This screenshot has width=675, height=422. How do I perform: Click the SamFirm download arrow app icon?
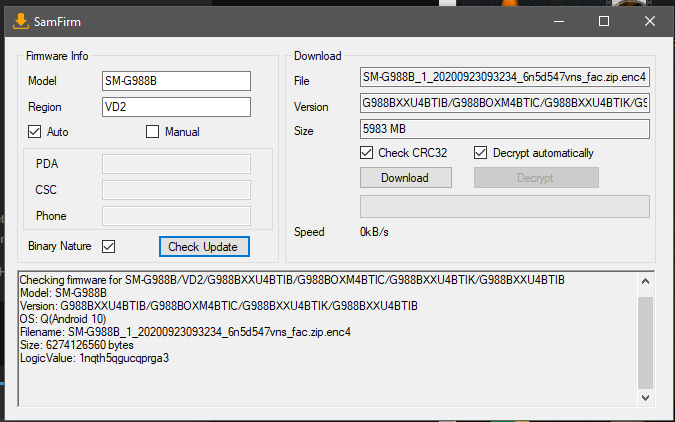pyautogui.click(x=21, y=22)
